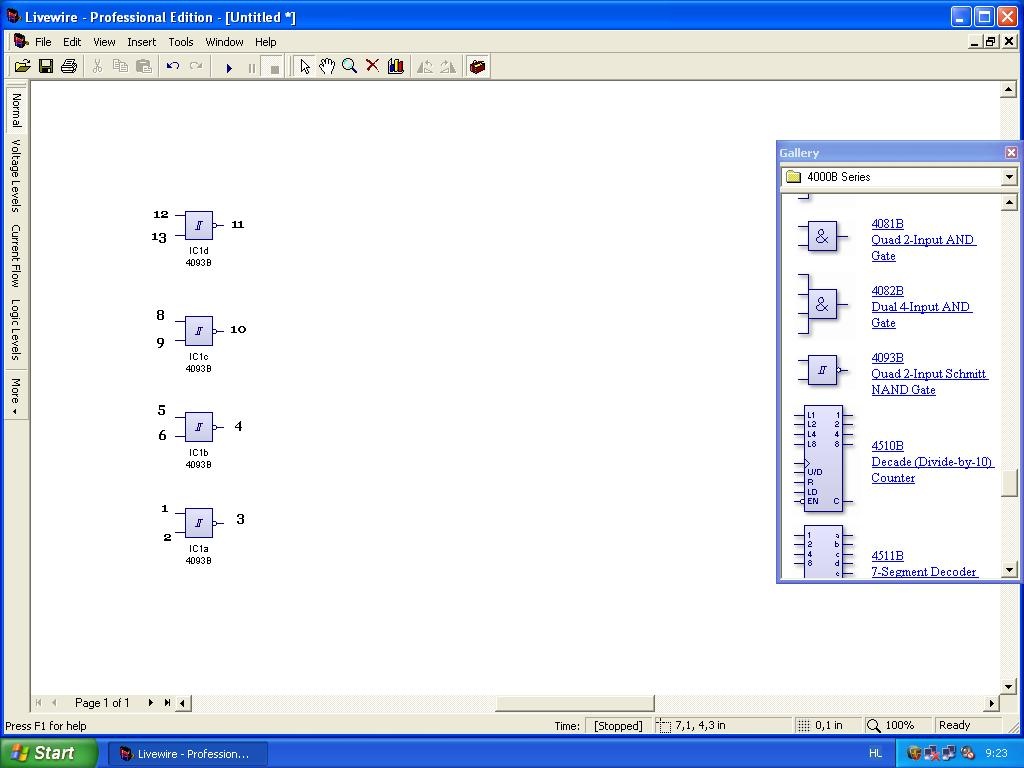
Task: Close the Gallery panel
Action: (1011, 152)
